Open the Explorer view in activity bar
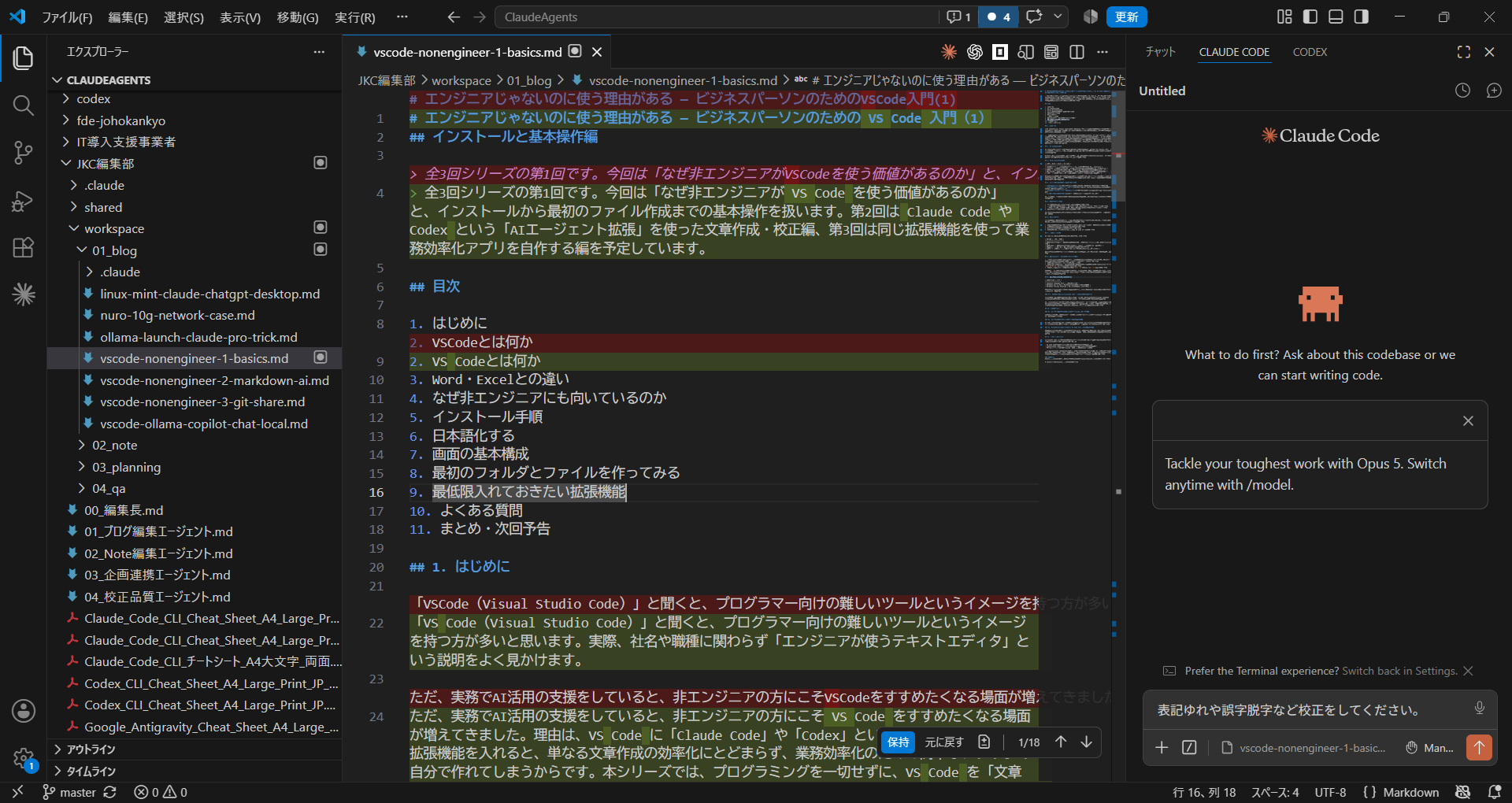Screen dimensions: 1512x803 click(x=24, y=57)
